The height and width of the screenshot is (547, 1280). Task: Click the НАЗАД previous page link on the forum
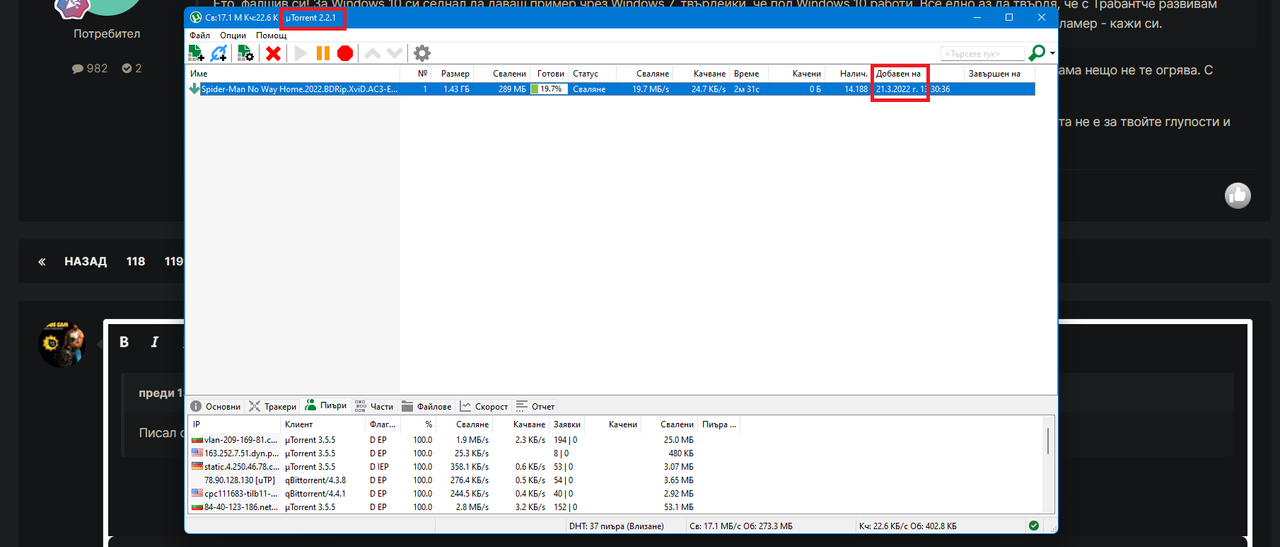click(85, 261)
